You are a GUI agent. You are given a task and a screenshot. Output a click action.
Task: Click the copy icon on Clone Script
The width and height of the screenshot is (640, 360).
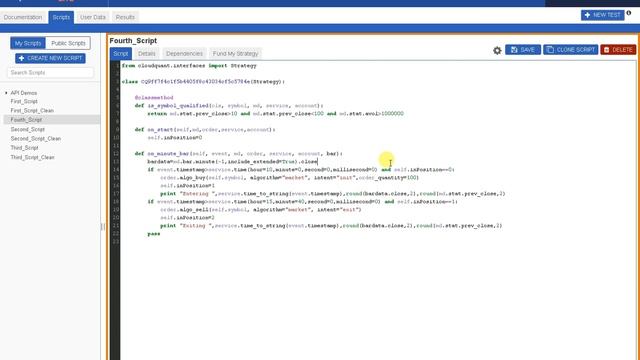(550, 50)
